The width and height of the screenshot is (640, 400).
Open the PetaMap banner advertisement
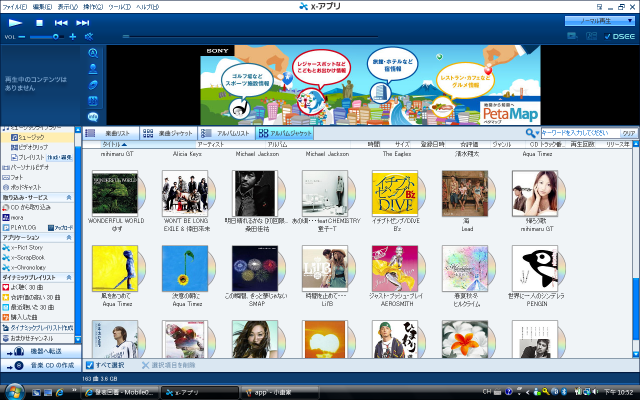tap(370, 85)
